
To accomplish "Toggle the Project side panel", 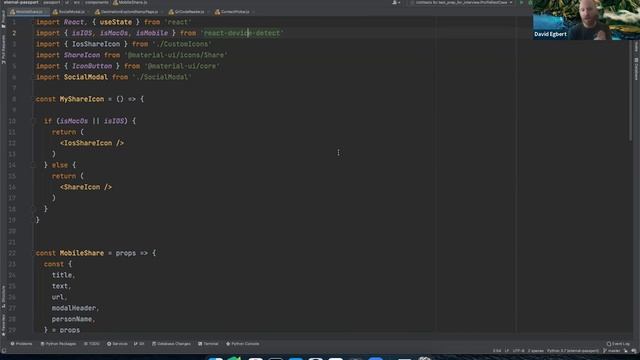I will click(x=3, y=20).
